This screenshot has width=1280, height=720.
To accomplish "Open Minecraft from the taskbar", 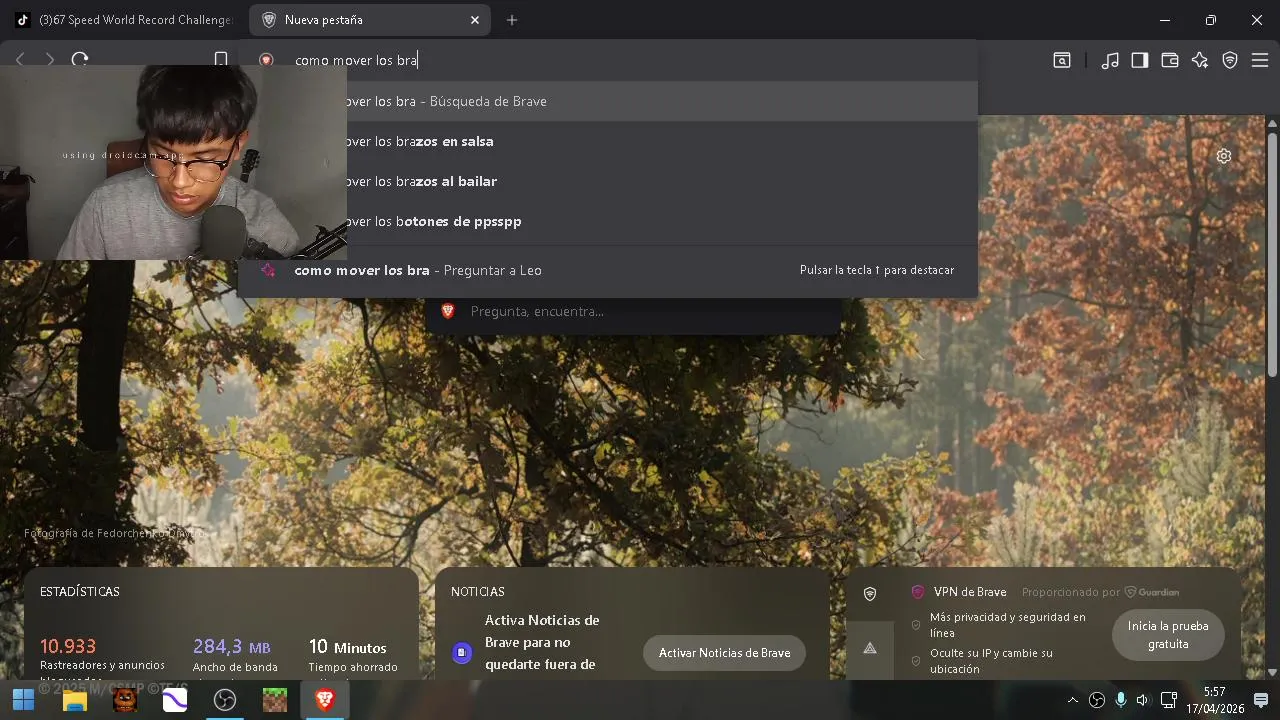I will click(x=275, y=700).
